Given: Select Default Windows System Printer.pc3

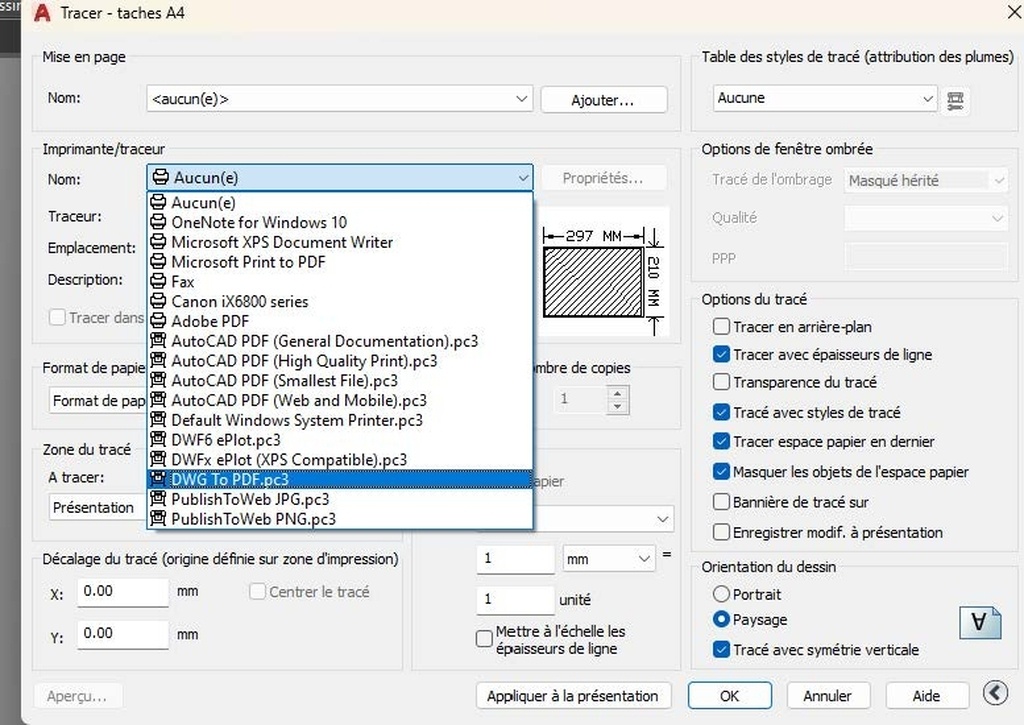Looking at the screenshot, I should [340, 420].
